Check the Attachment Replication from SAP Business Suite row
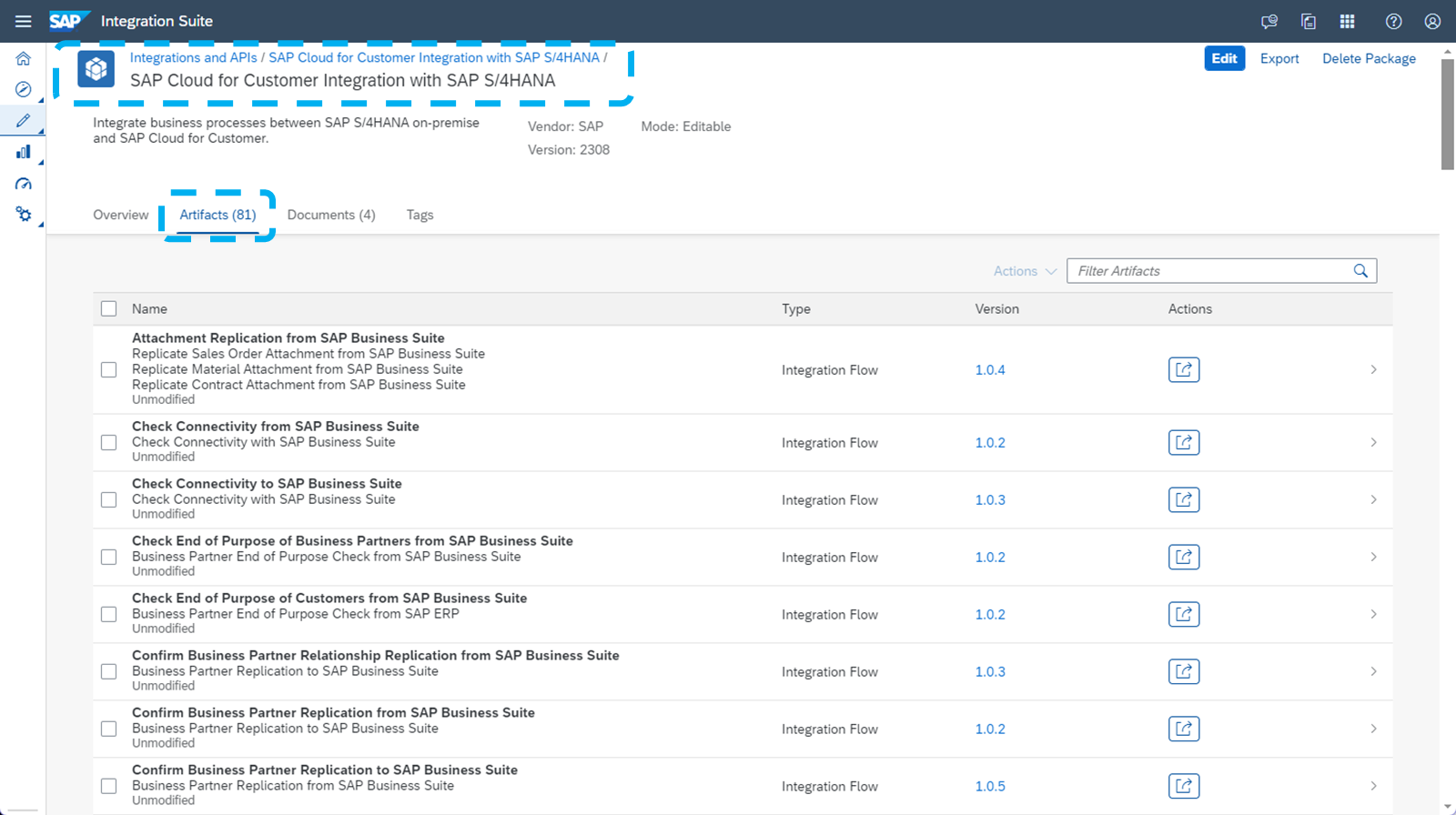Viewport: 1456px width, 815px height. (x=109, y=370)
